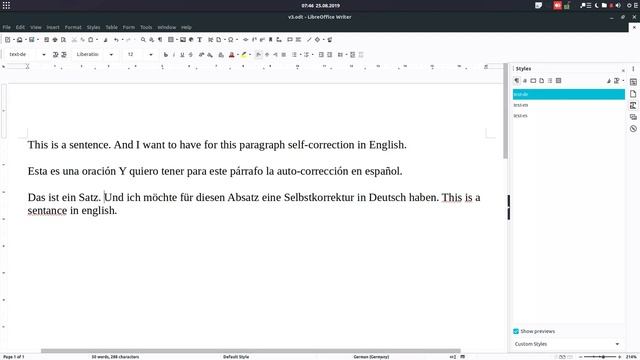Open the font name dropdown arrow
The width and height of the screenshot is (640, 360).
click(x=111, y=54)
